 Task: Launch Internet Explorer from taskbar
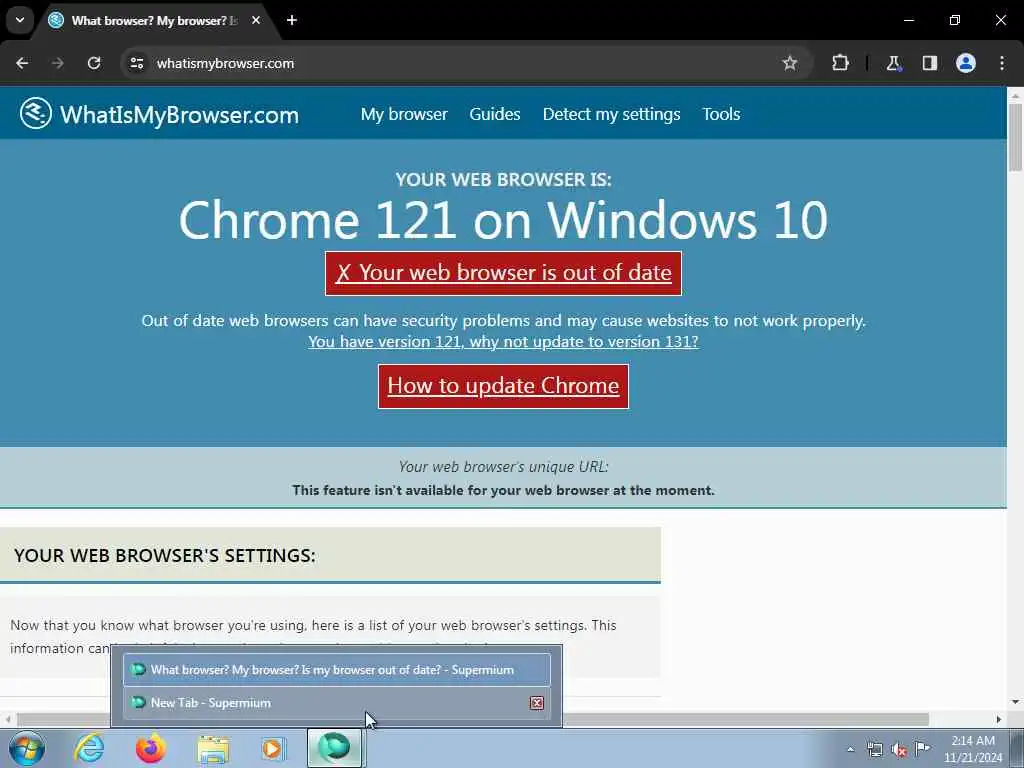(x=89, y=748)
